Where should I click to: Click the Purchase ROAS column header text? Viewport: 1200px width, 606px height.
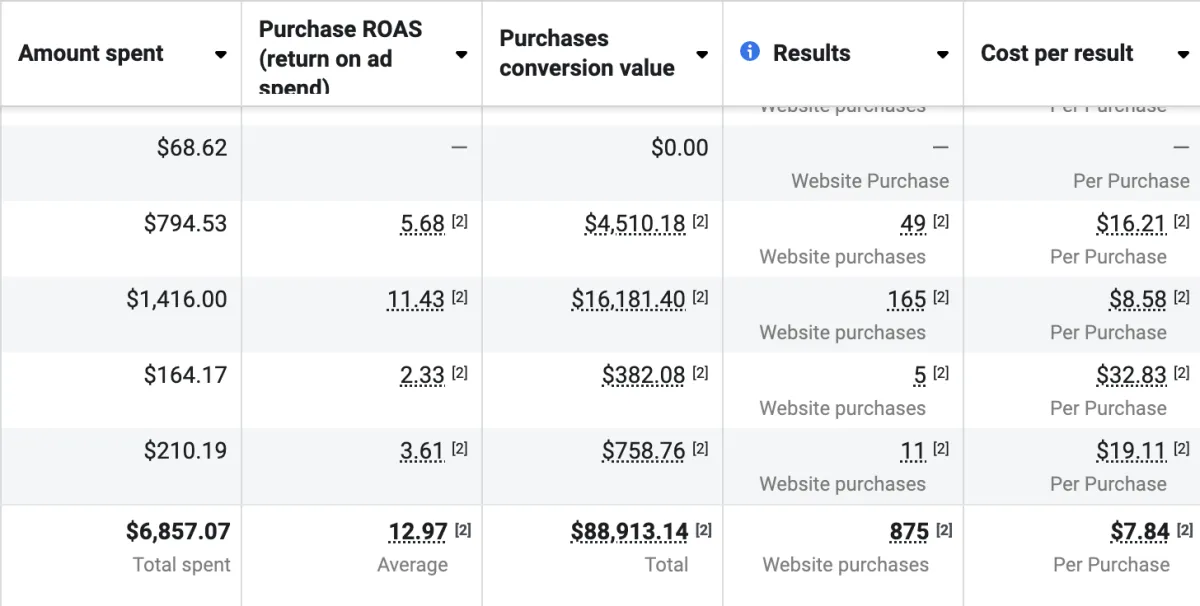340,58
